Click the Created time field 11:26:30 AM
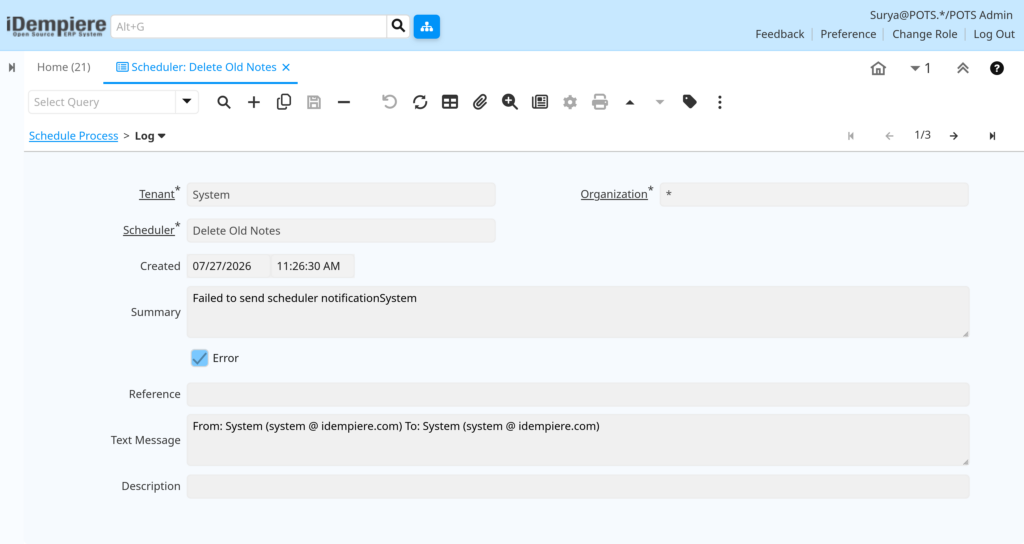The image size is (1024, 544). [x=313, y=266]
